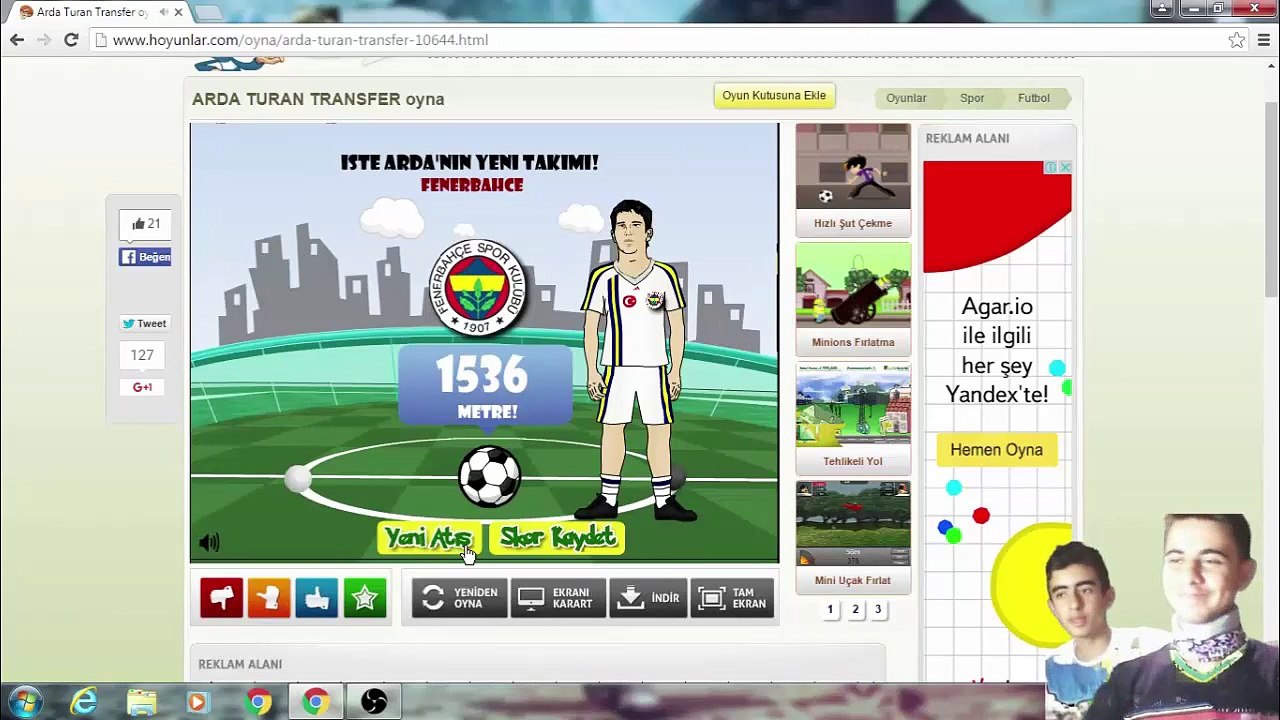
Task: Open the Futbol breadcrumb link
Action: tap(1034, 98)
